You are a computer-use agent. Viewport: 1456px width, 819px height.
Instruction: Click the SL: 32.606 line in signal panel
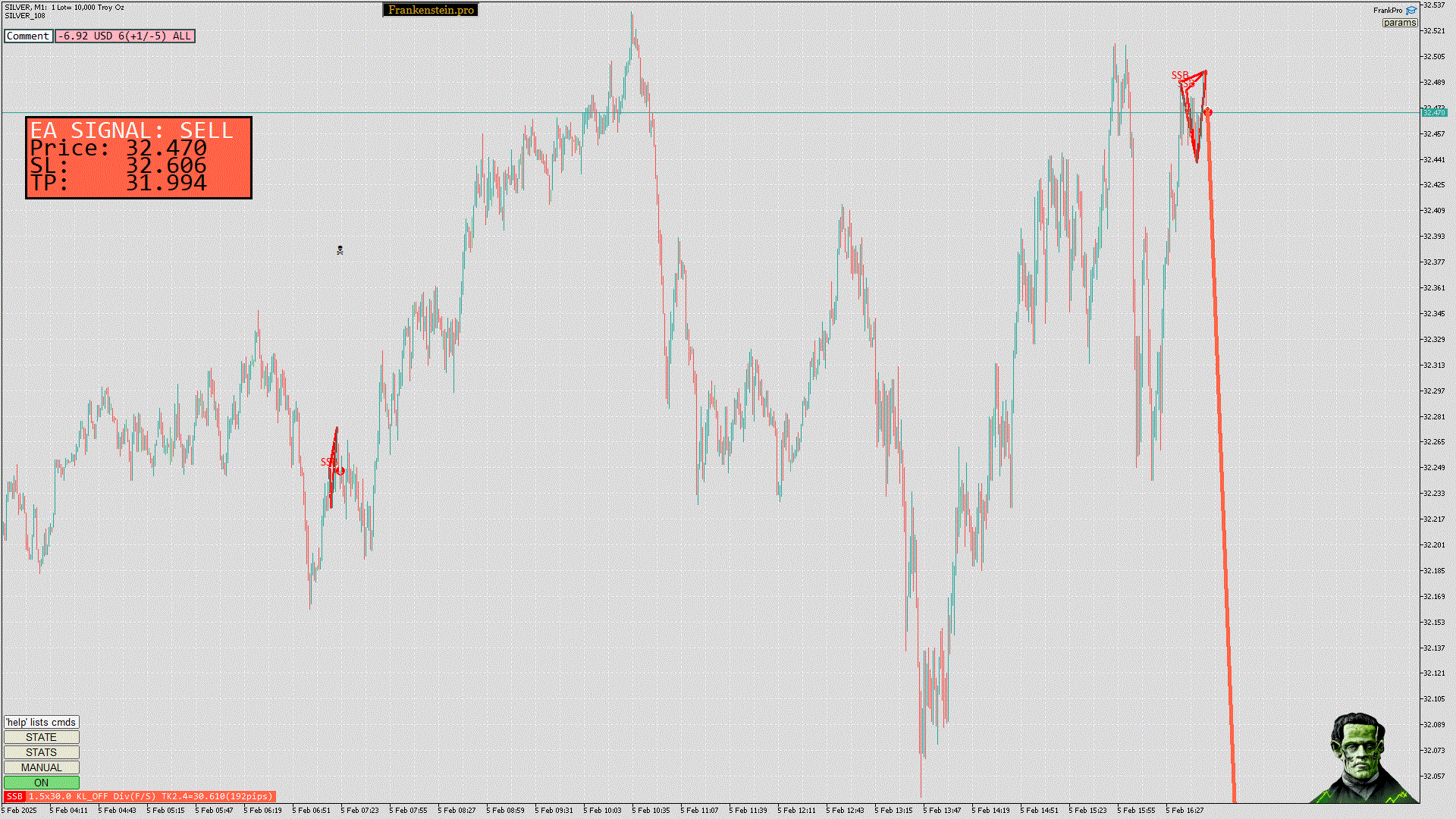[x=118, y=166]
